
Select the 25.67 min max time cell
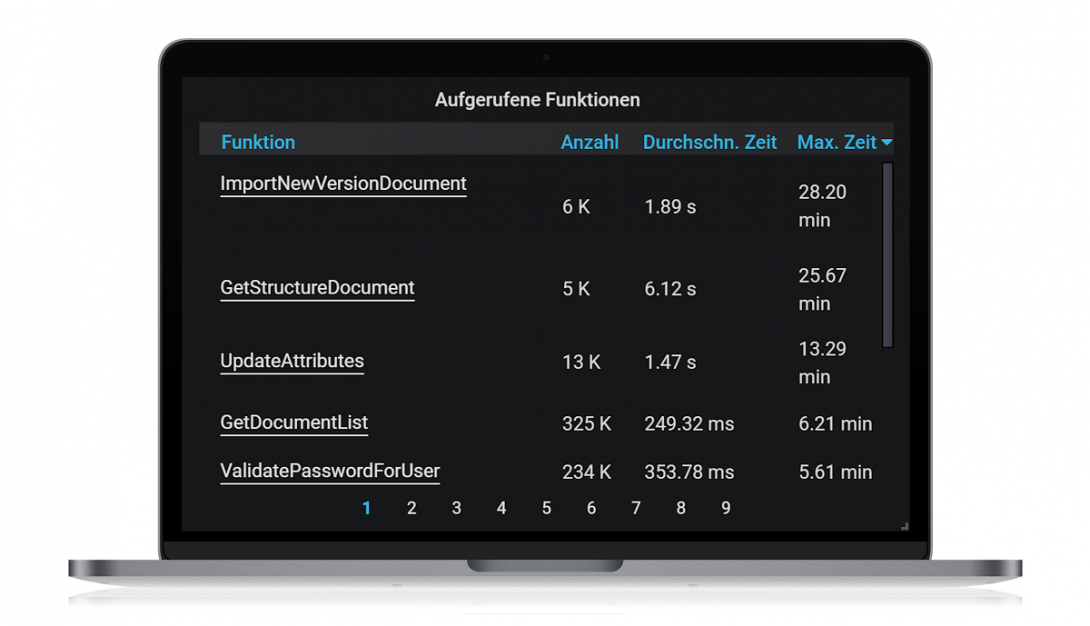point(822,290)
